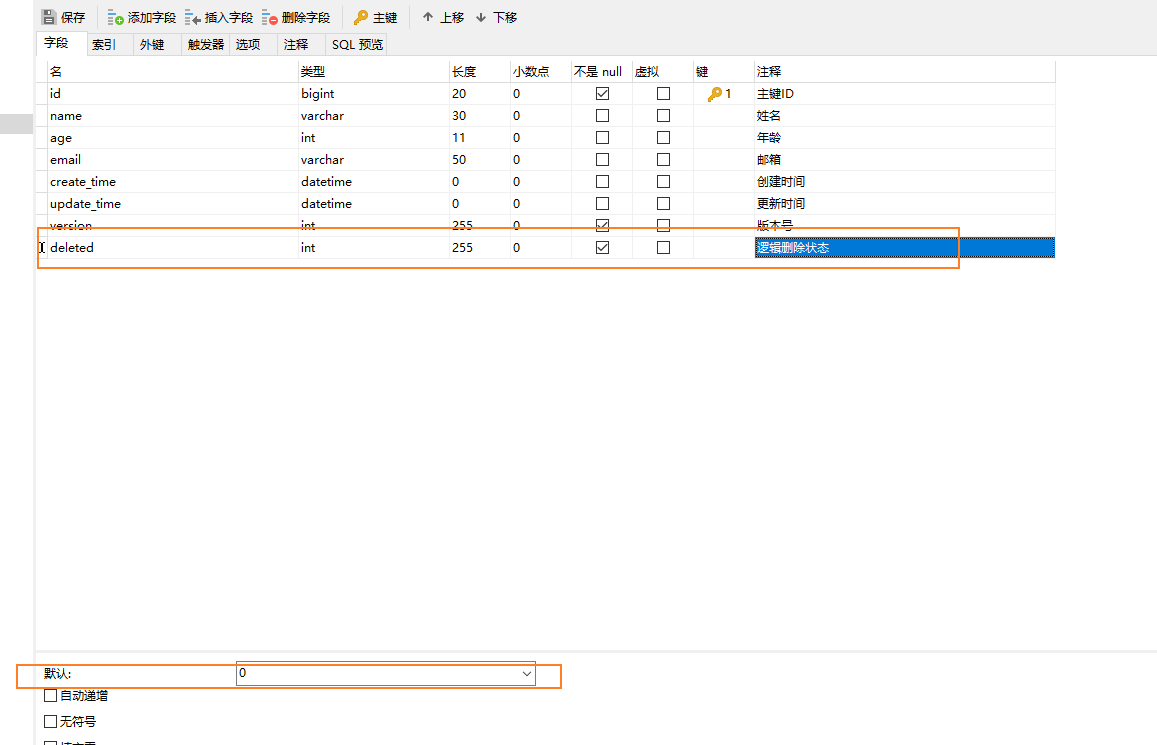Click the highlighted 逻辑删除状态 comment cell
This screenshot has height=745, width=1157.
(x=905, y=248)
